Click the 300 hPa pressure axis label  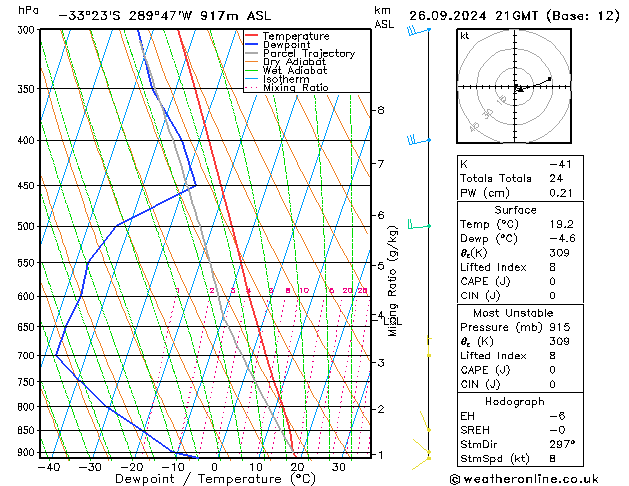point(27,30)
